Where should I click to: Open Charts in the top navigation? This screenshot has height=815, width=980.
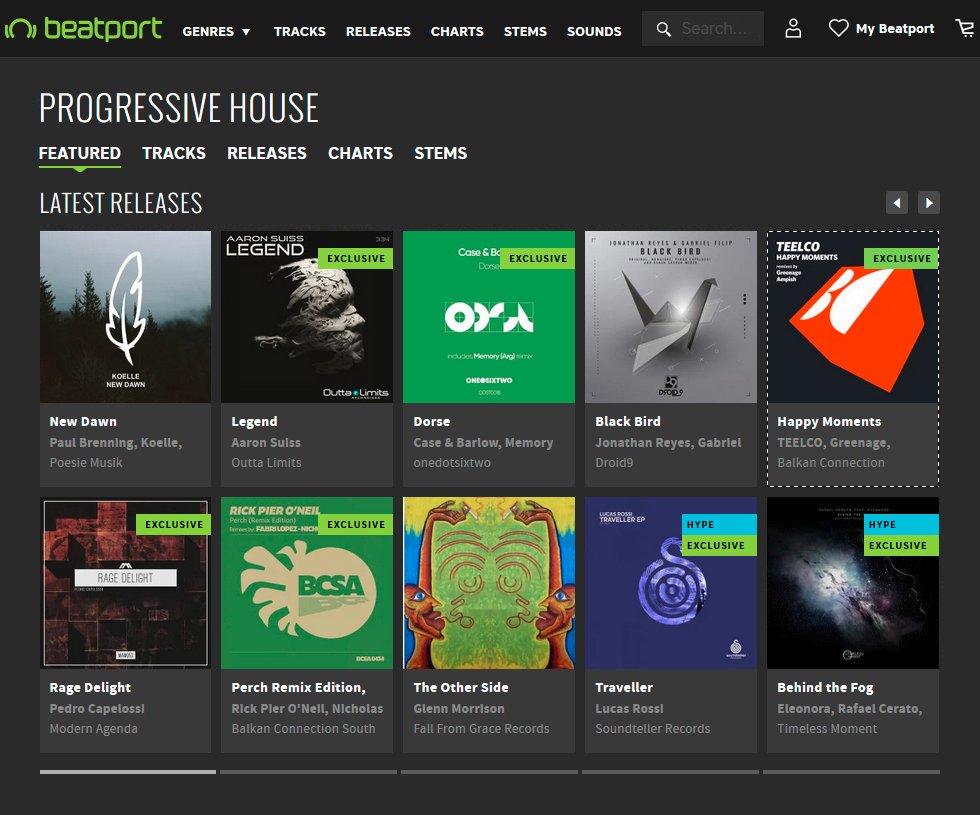point(457,31)
